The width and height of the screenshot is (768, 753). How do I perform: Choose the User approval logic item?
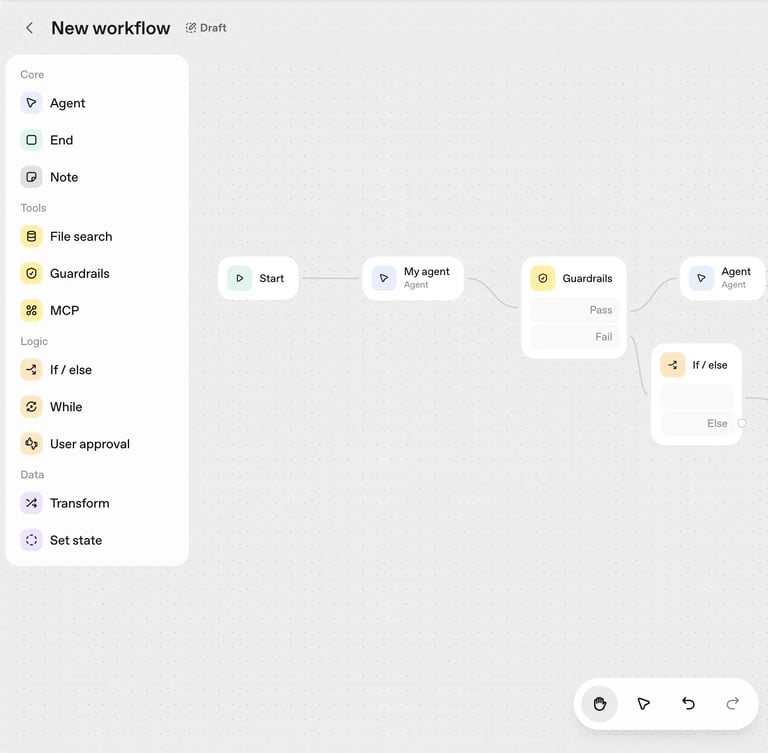[x=97, y=444]
